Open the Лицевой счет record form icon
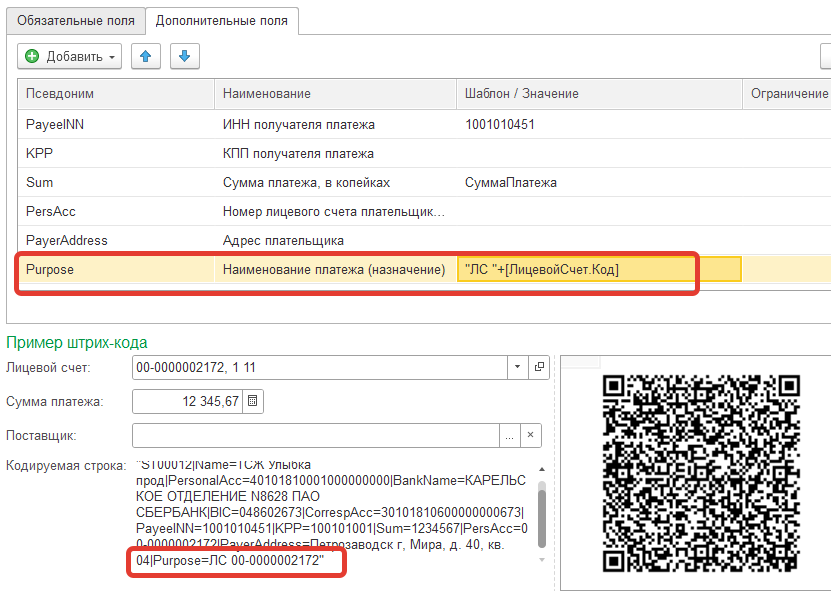The height and width of the screenshot is (602, 831). point(539,367)
